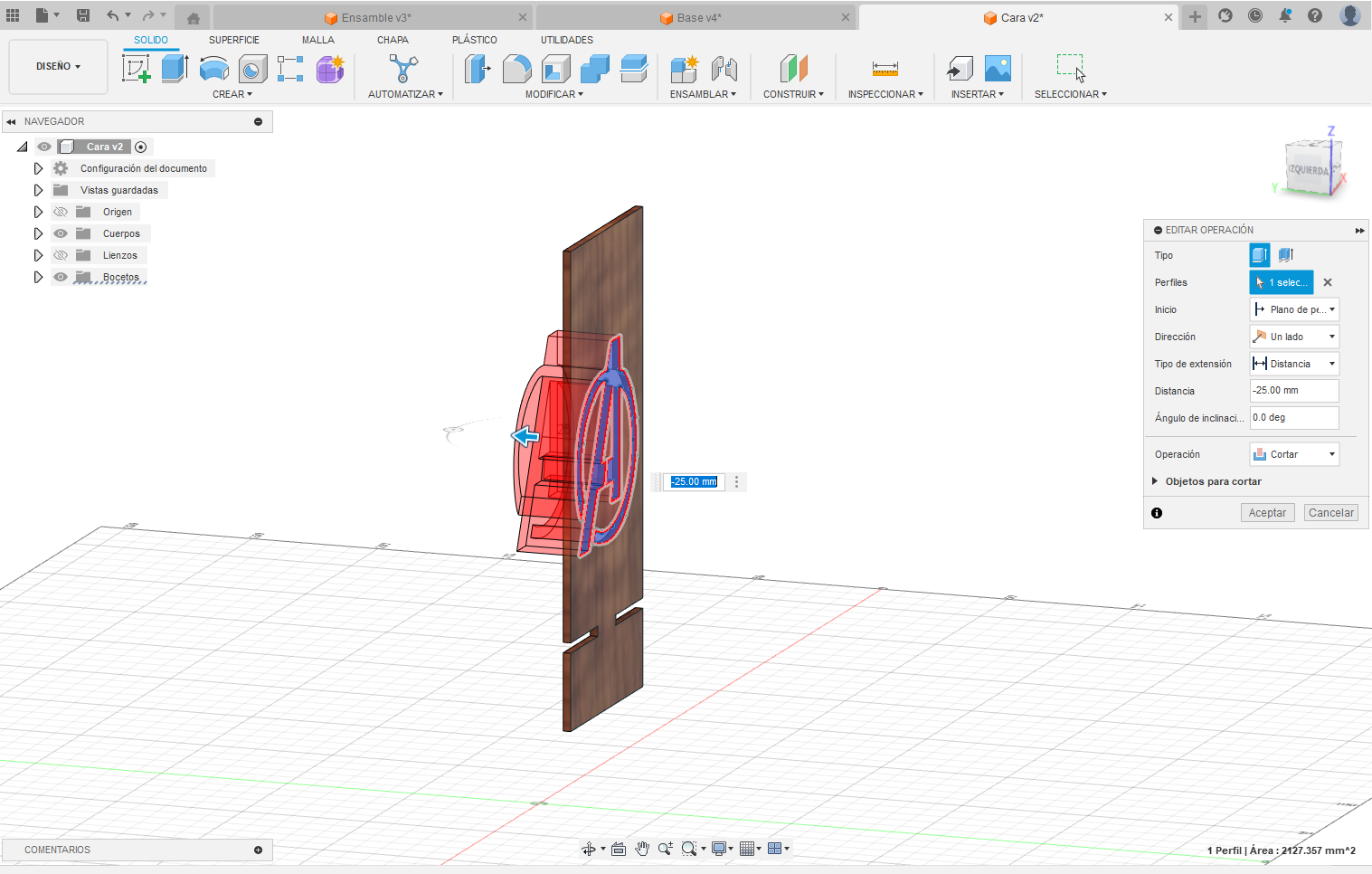Expand the CREAR dropdown menu
The image size is (1372, 874).
tap(232, 93)
